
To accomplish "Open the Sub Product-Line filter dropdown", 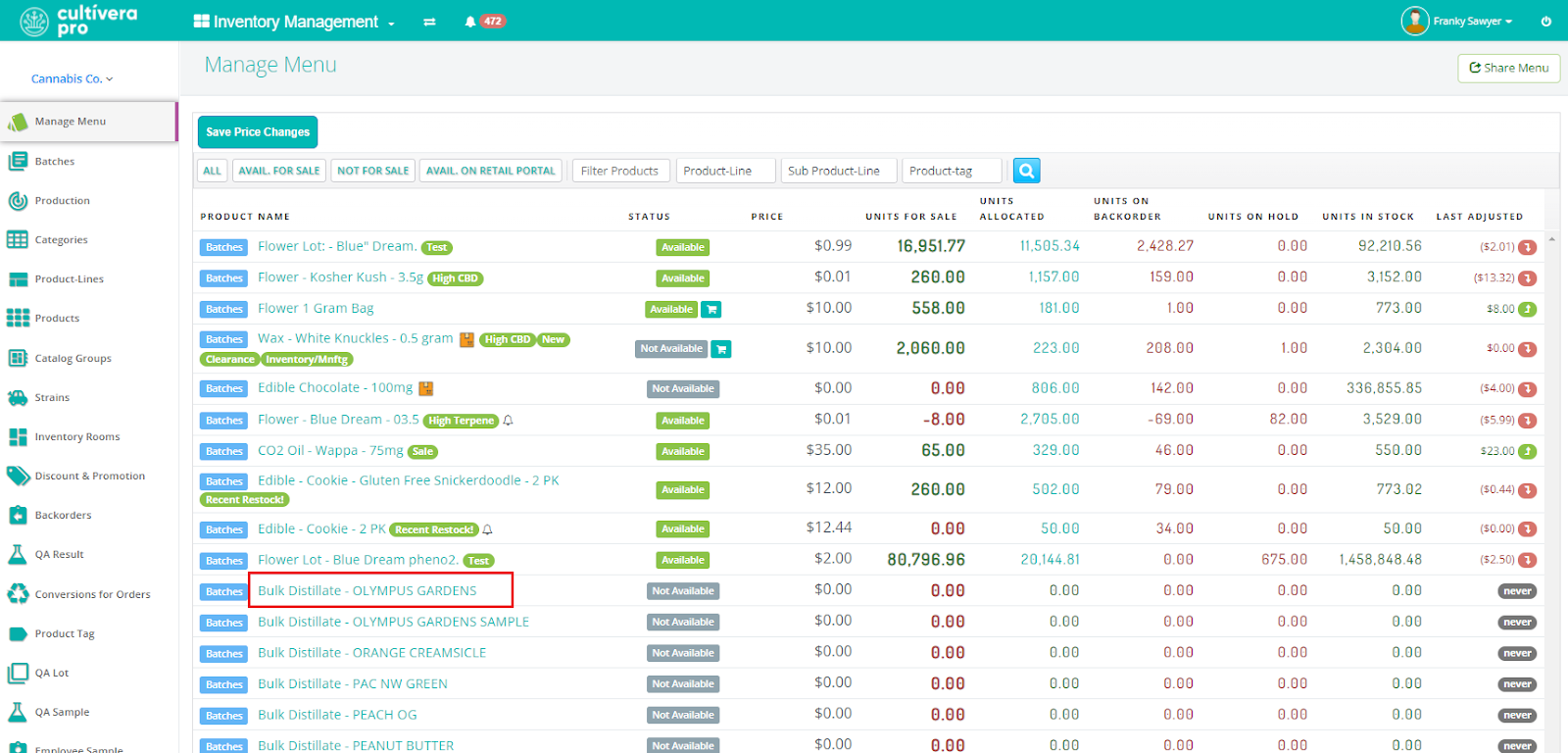I will coord(840,171).
